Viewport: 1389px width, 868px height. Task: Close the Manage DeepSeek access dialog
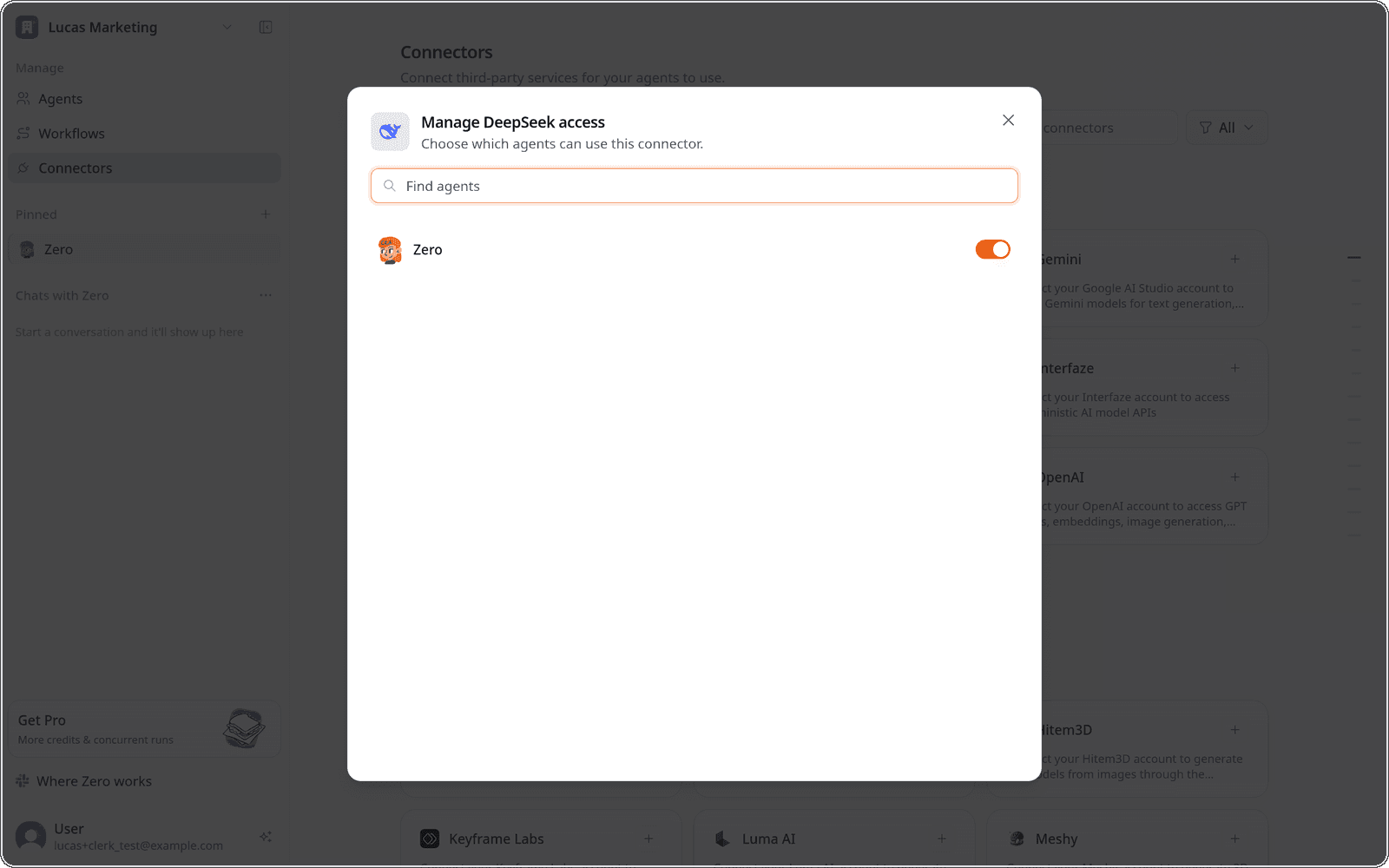tap(1008, 120)
